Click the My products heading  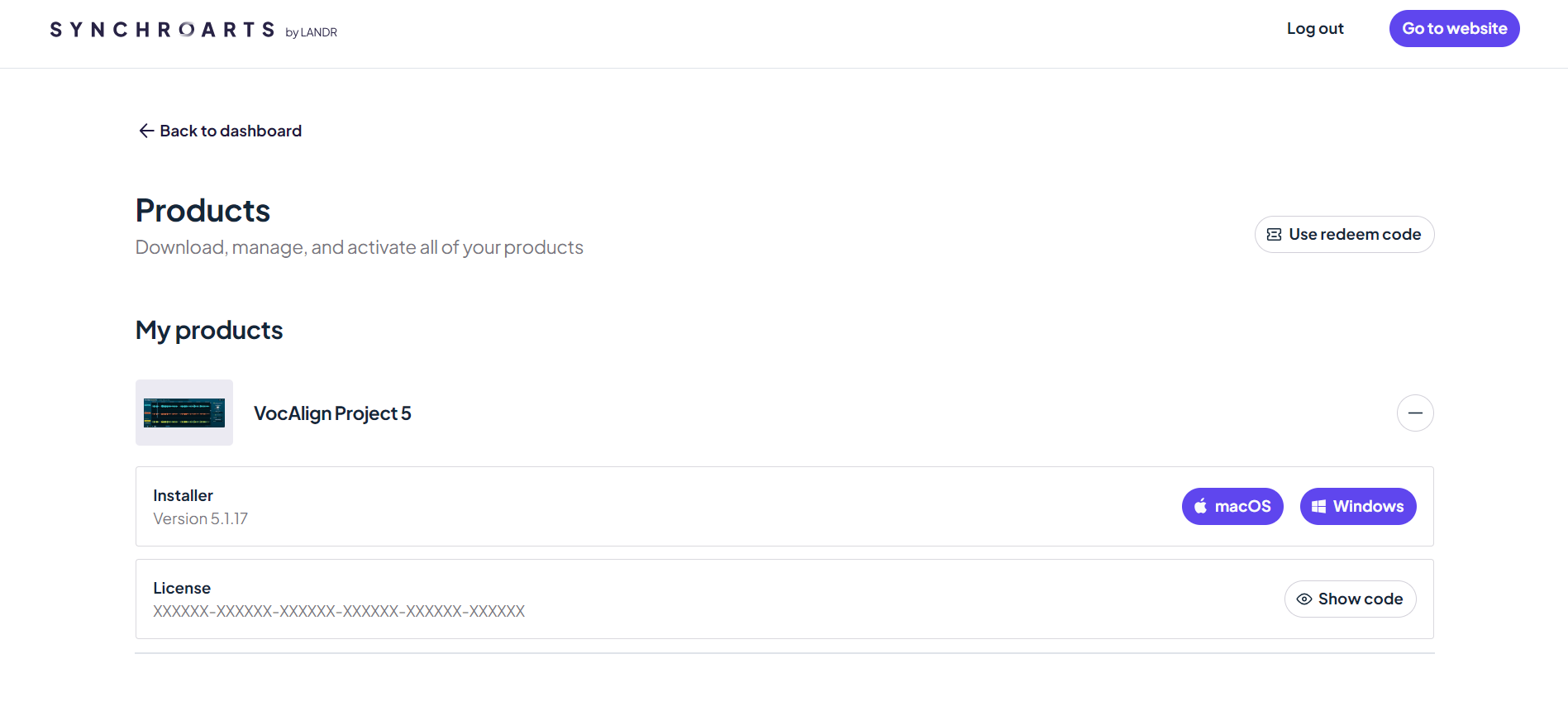point(209,331)
